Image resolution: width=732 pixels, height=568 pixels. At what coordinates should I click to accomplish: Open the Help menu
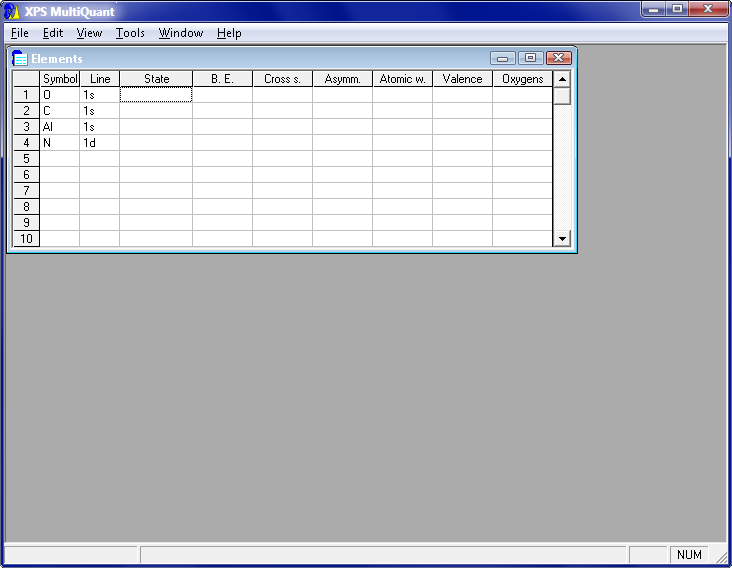pos(229,33)
